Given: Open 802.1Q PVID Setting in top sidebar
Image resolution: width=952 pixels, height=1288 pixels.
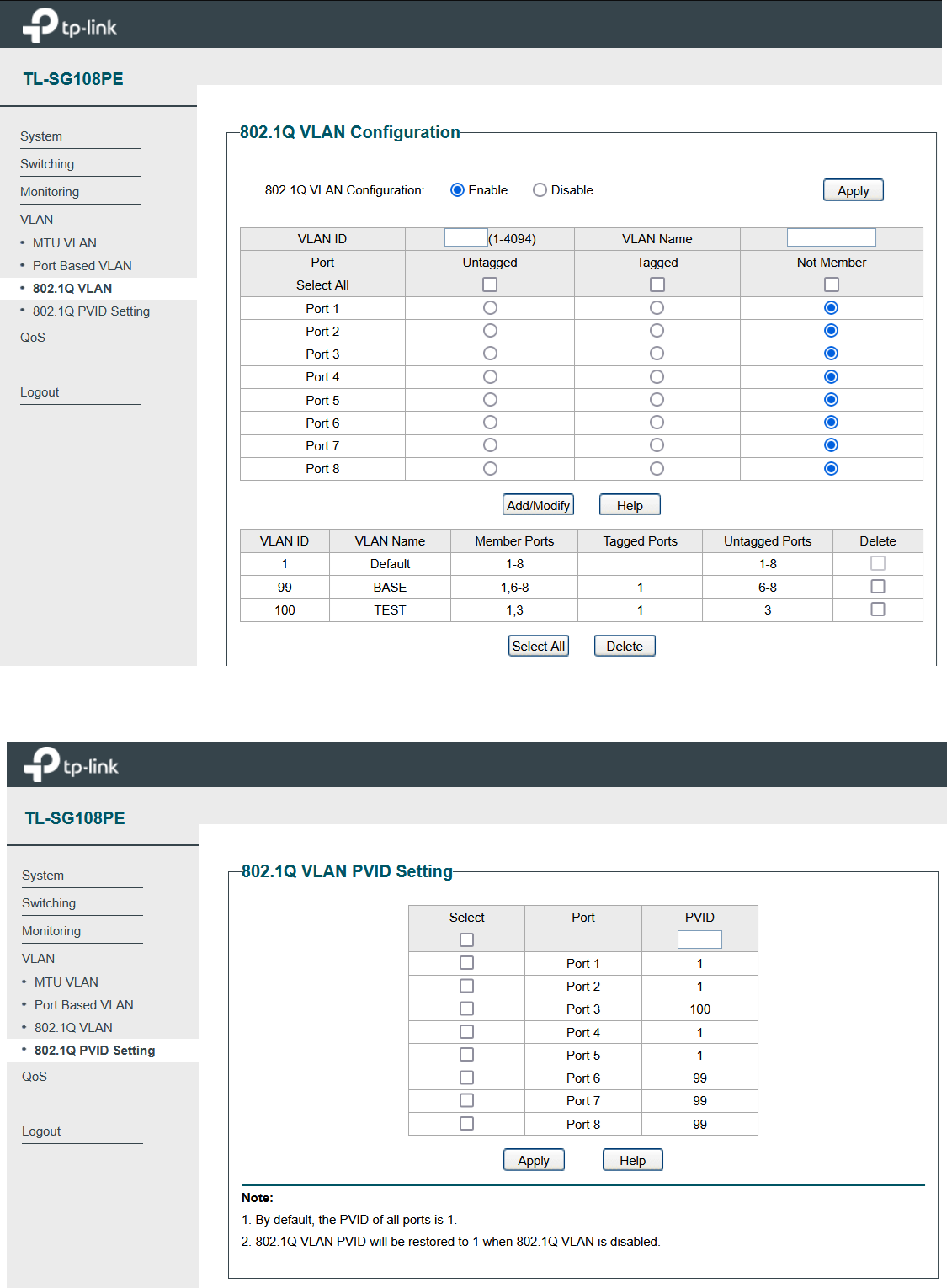Looking at the screenshot, I should click(91, 311).
